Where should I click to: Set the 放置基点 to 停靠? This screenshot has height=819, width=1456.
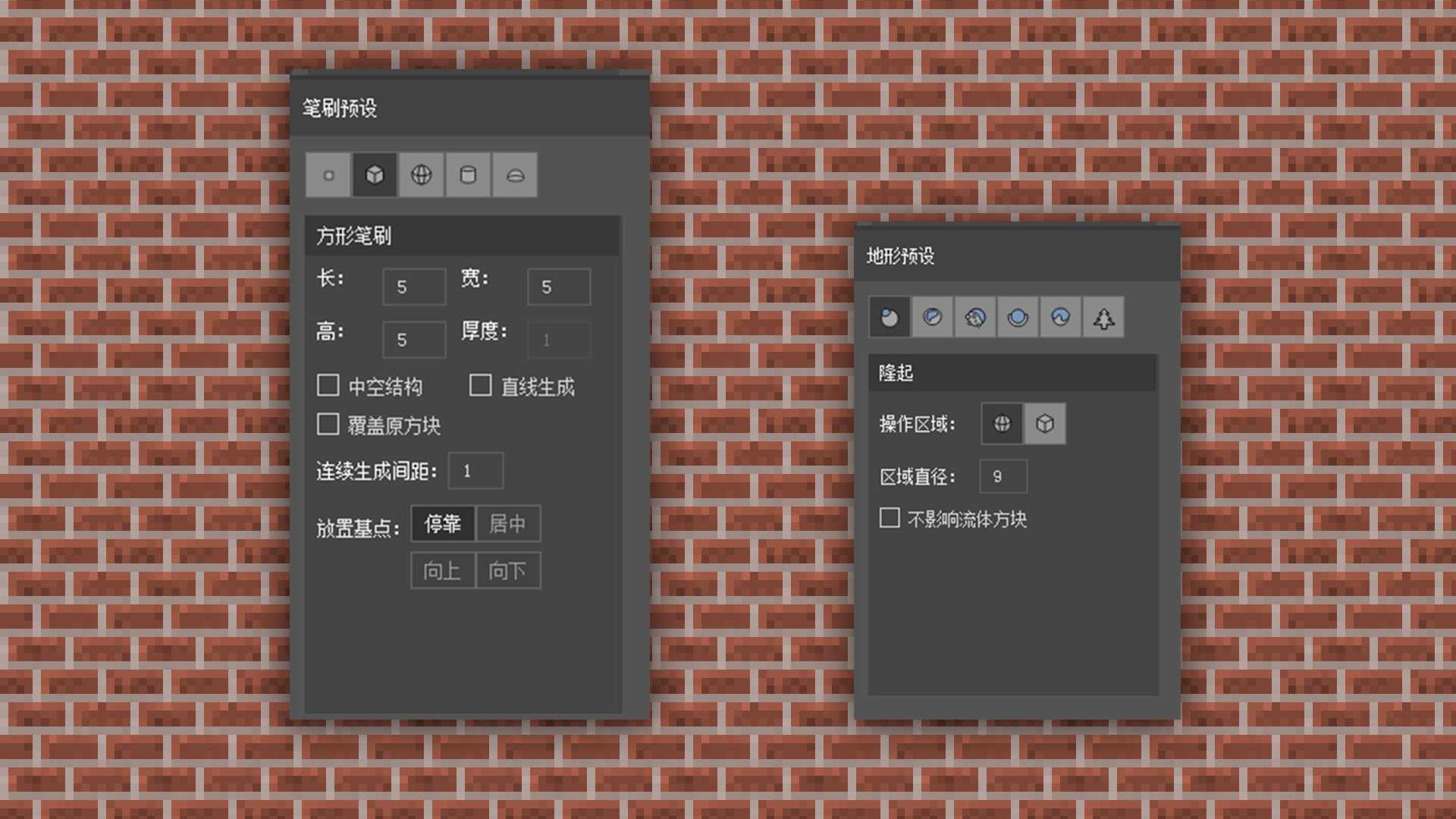click(443, 523)
